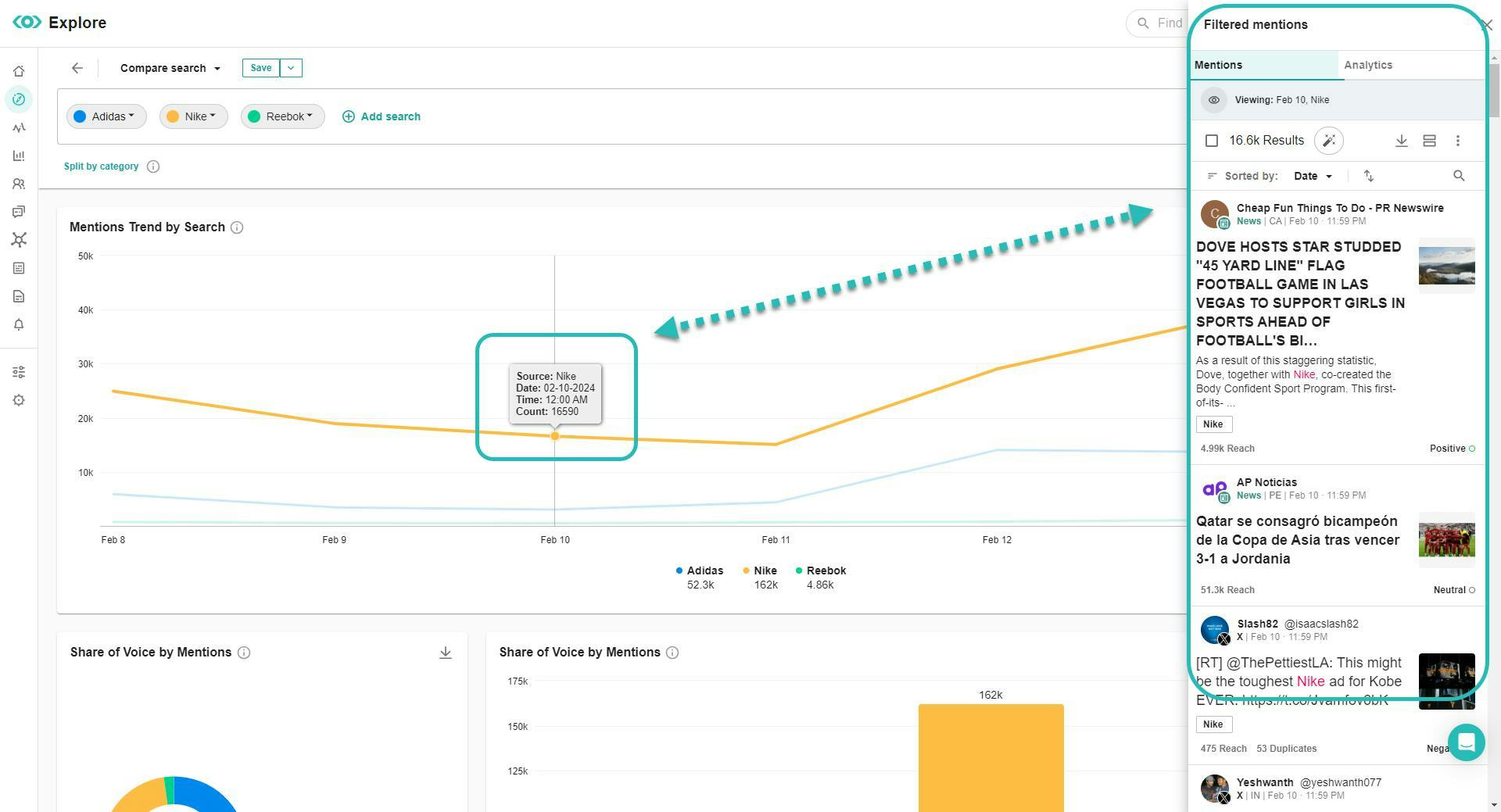Click the Nike tag under the Slash82 post
Viewport: 1501px width, 812px height.
click(x=1213, y=724)
